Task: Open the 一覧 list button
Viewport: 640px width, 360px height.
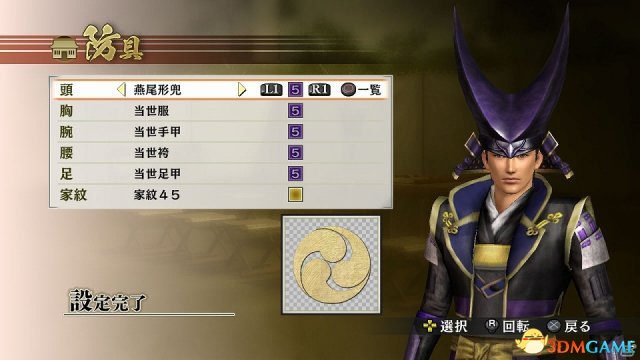Action: coord(361,89)
